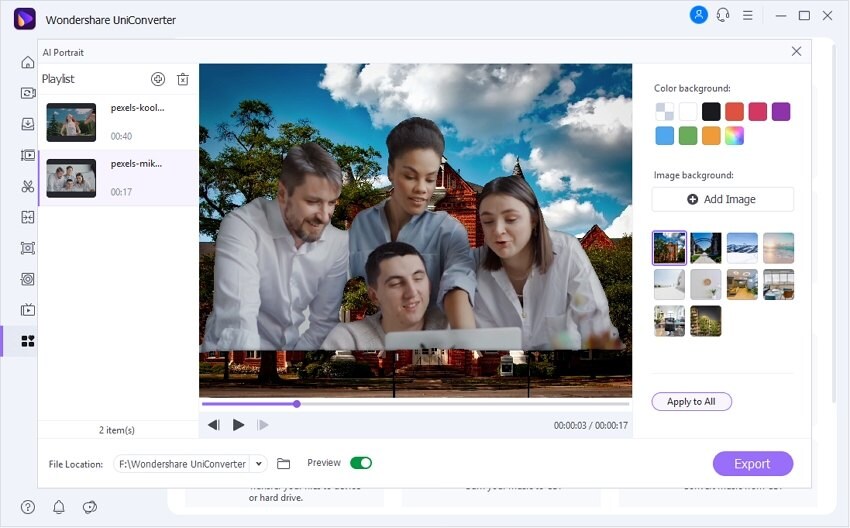Select the dark night building background thumbnail
The height and width of the screenshot is (528, 850).
coord(706,320)
